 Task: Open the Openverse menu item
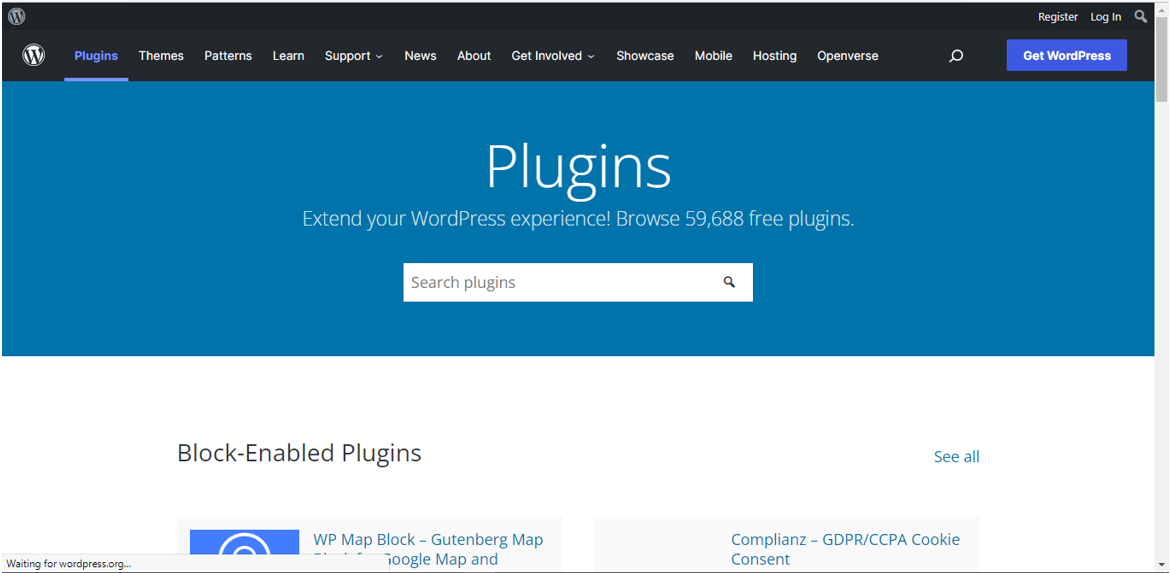click(x=848, y=56)
